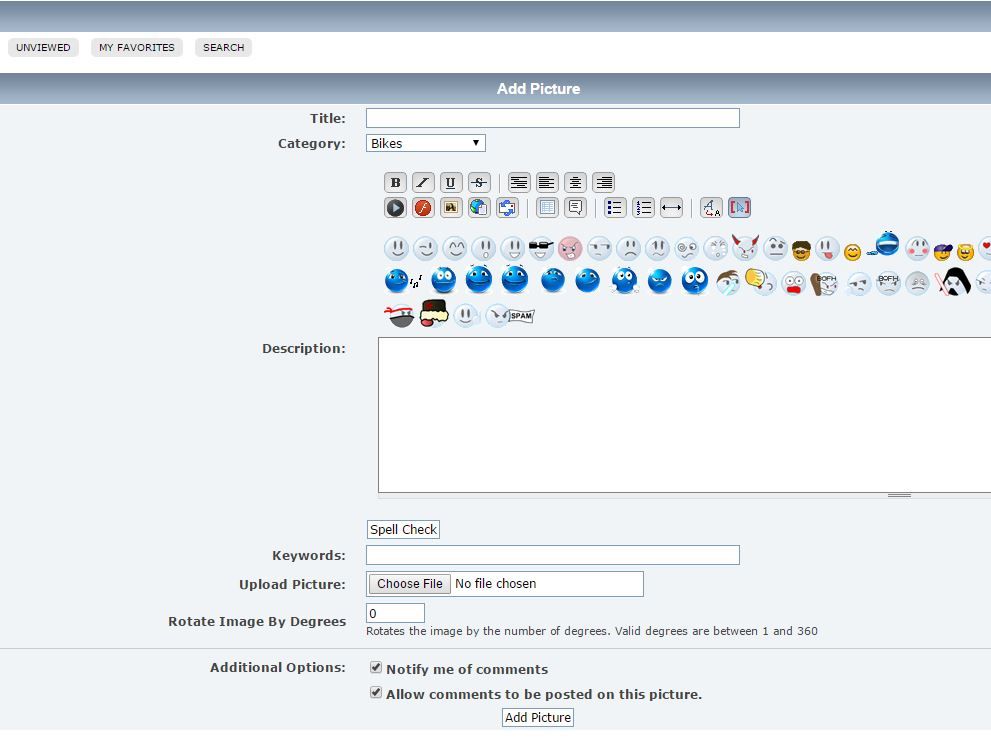
Task: Open the UNVIEWED tab
Action: (x=43, y=47)
